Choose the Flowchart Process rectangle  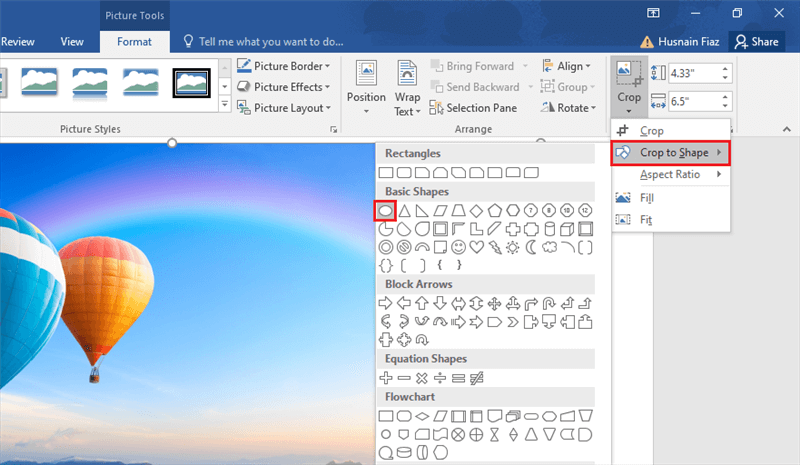click(386, 416)
